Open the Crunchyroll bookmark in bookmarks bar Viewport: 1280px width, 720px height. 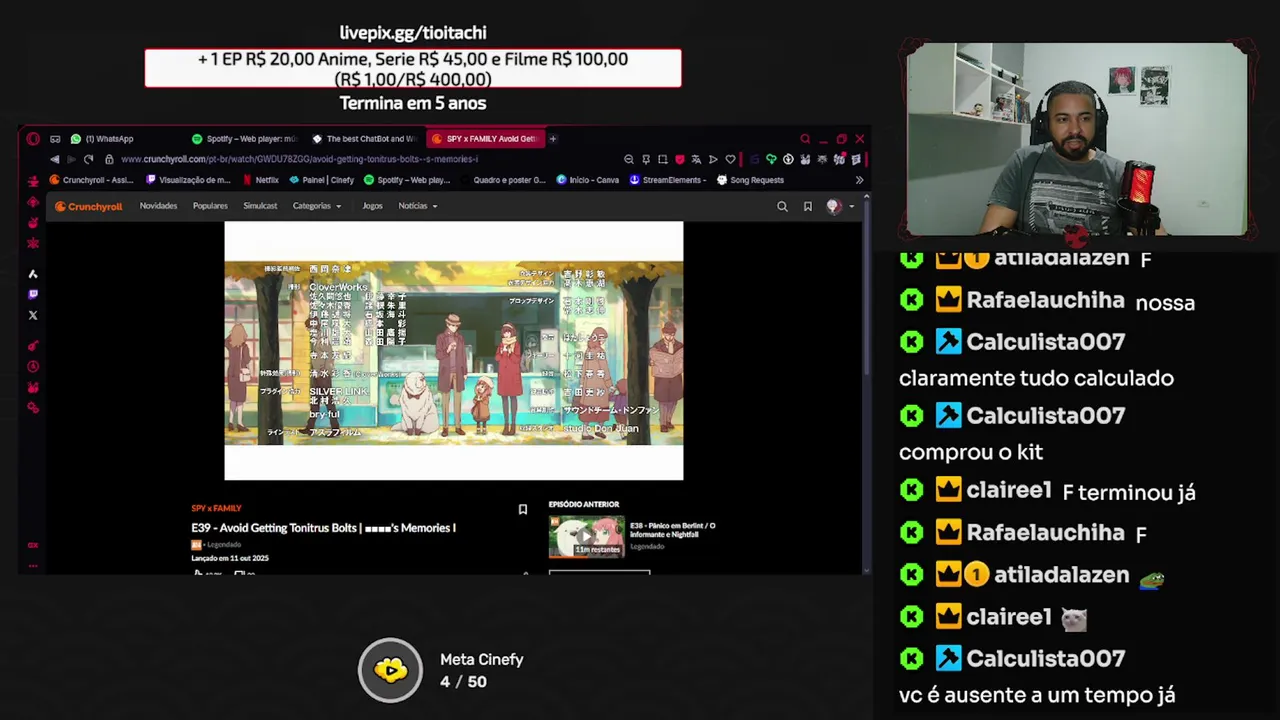tap(91, 180)
